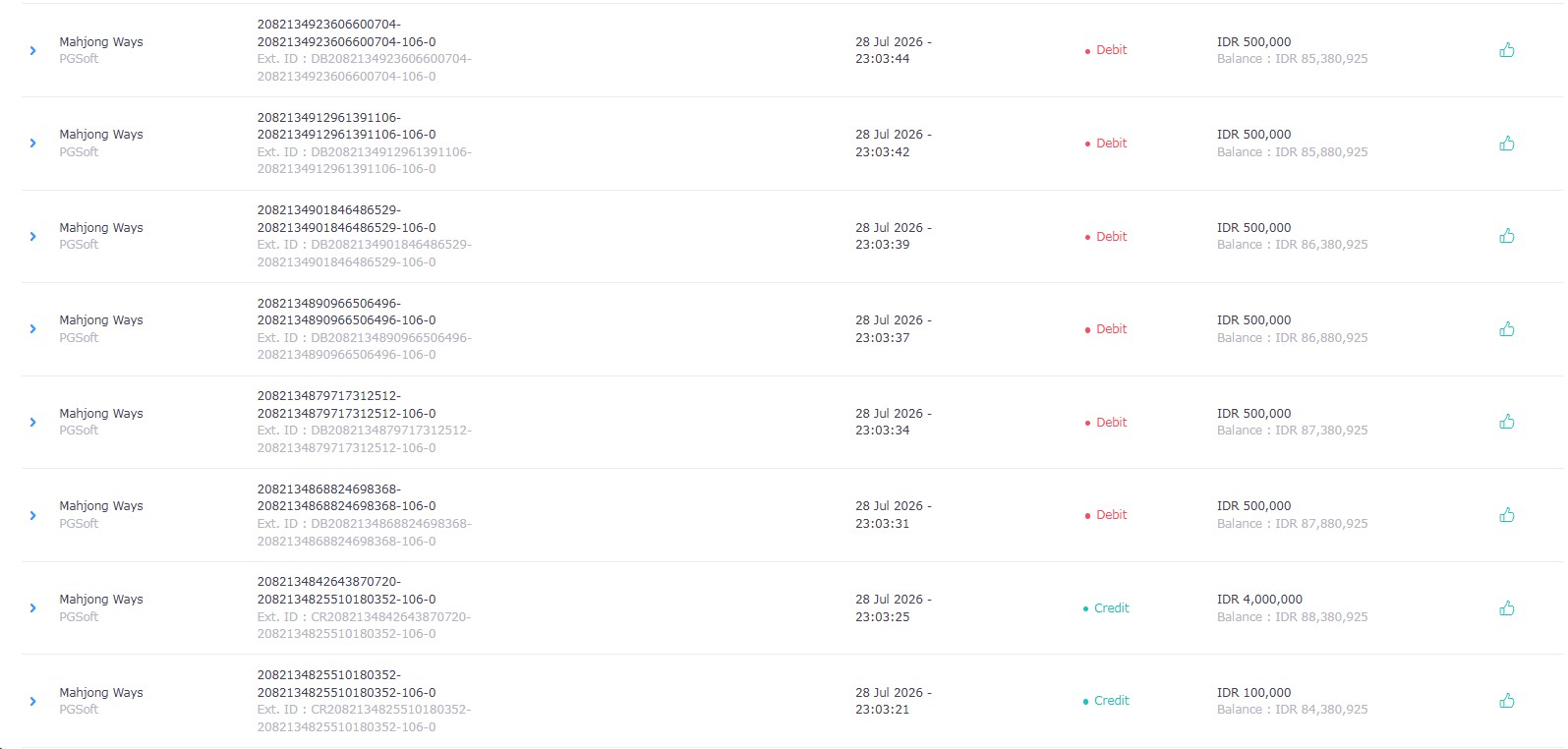Click thumbs-up icon for IDR 4,000,000 credit
The width and height of the screenshot is (1568, 749).
(x=1506, y=608)
